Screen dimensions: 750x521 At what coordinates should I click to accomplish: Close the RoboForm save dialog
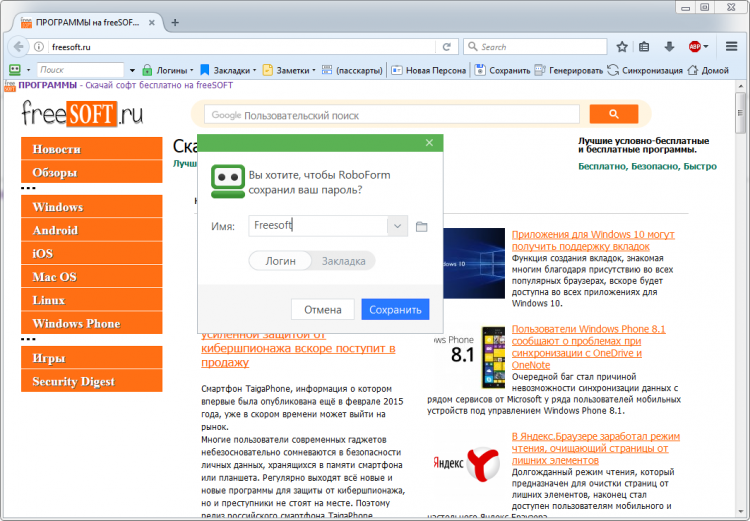429,143
